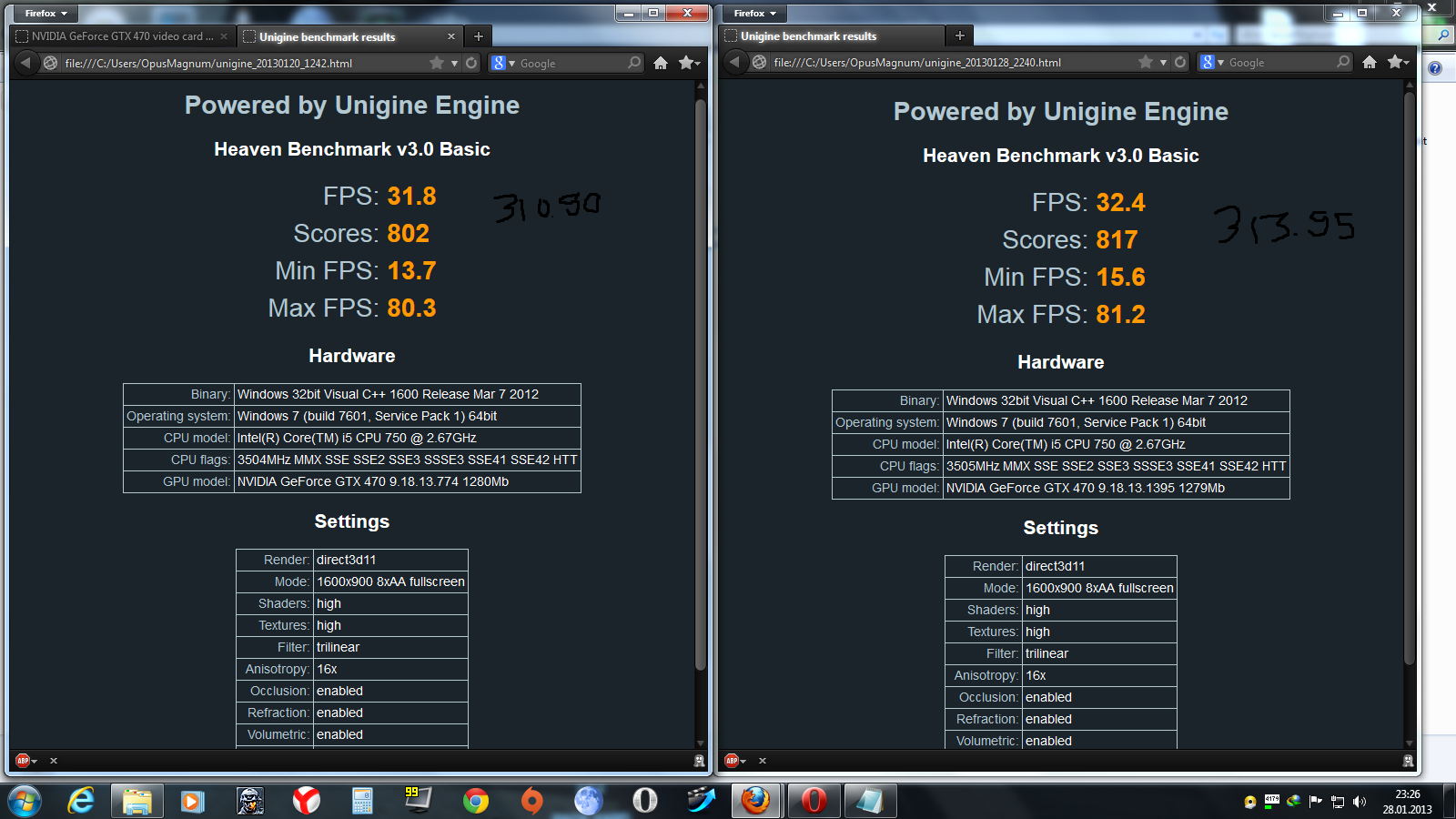Toggle bookmark star for unigine_20130128_2240.html

tap(1146, 62)
